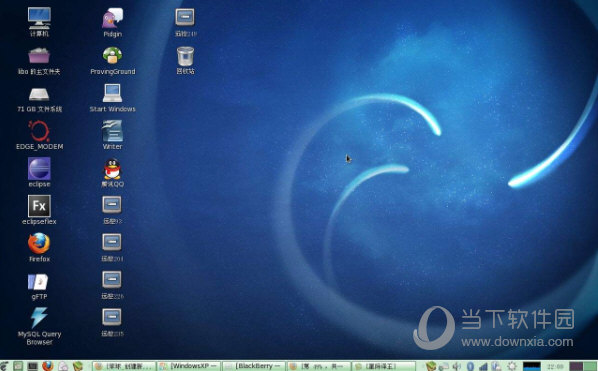Open the volume speaker tray icon

(457, 366)
